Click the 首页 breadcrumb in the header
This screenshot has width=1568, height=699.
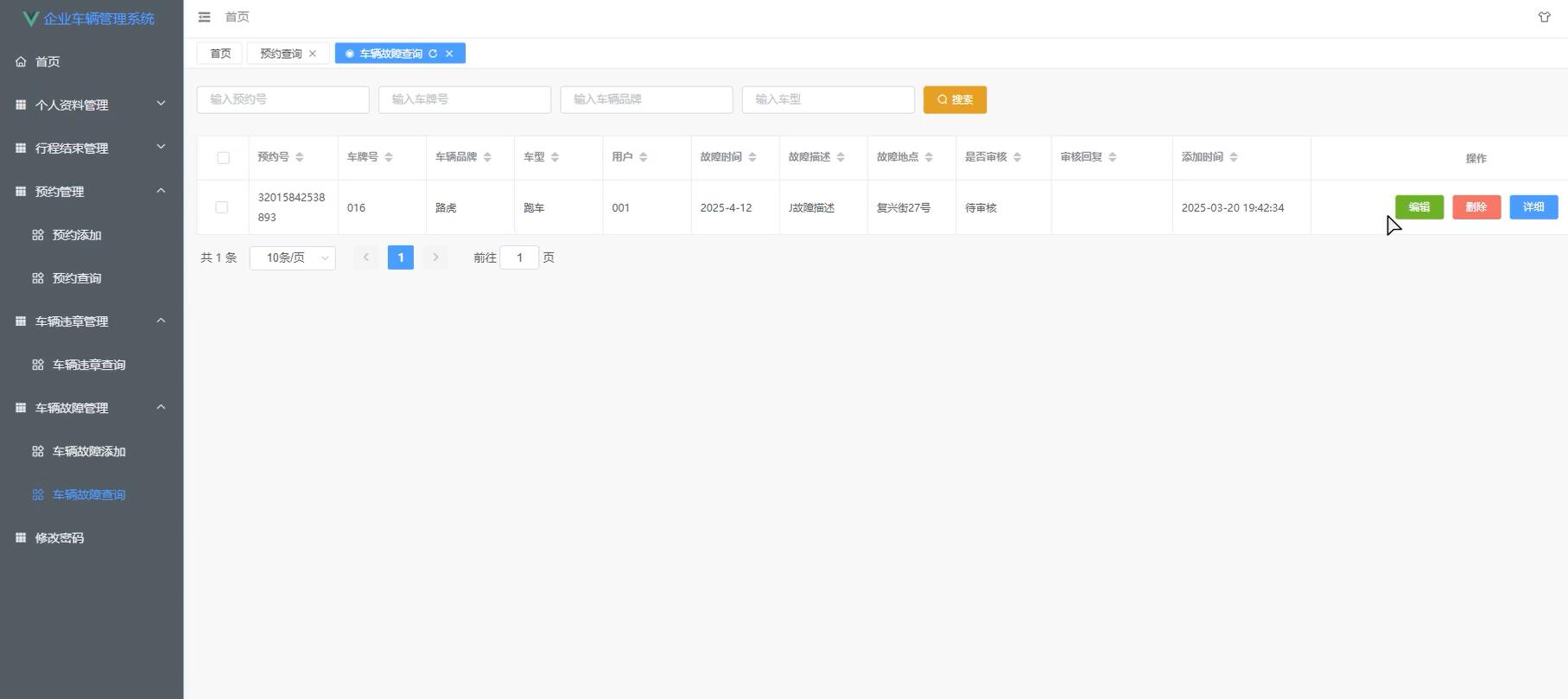click(x=237, y=17)
